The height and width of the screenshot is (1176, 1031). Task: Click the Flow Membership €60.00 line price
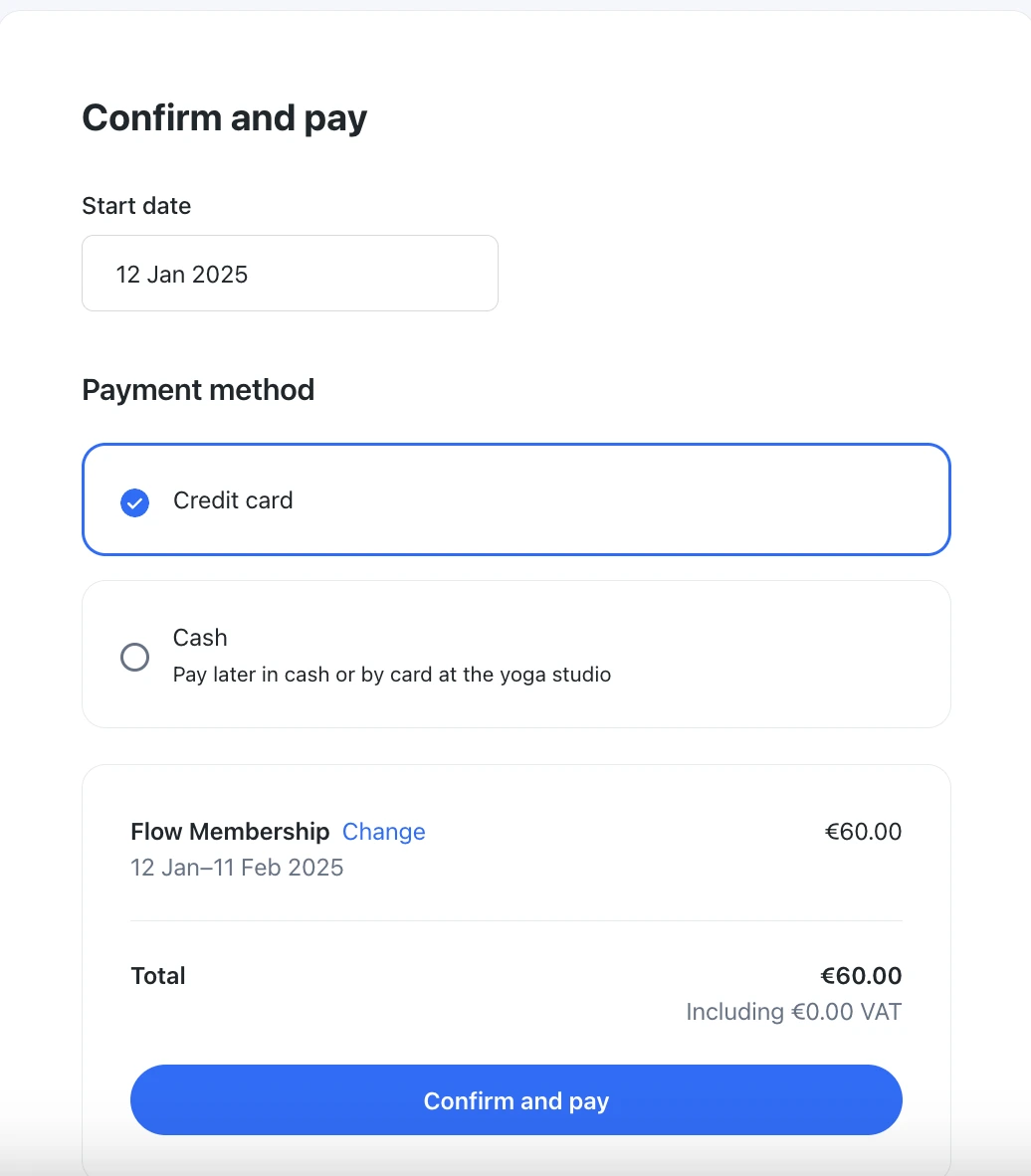click(863, 832)
